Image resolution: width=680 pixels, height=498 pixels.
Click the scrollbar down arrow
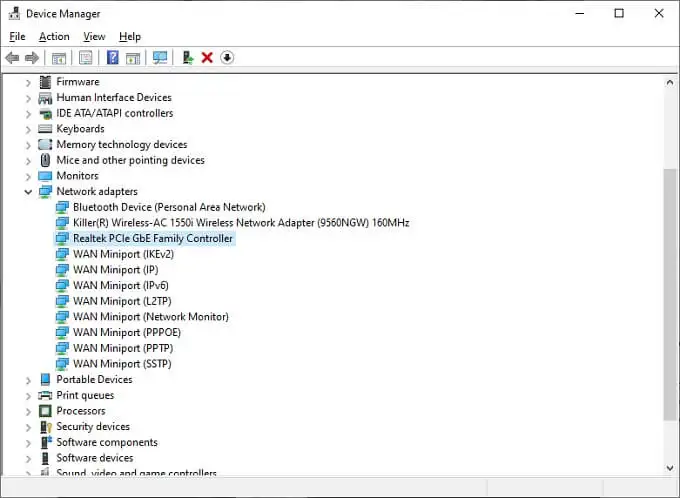coord(670,468)
